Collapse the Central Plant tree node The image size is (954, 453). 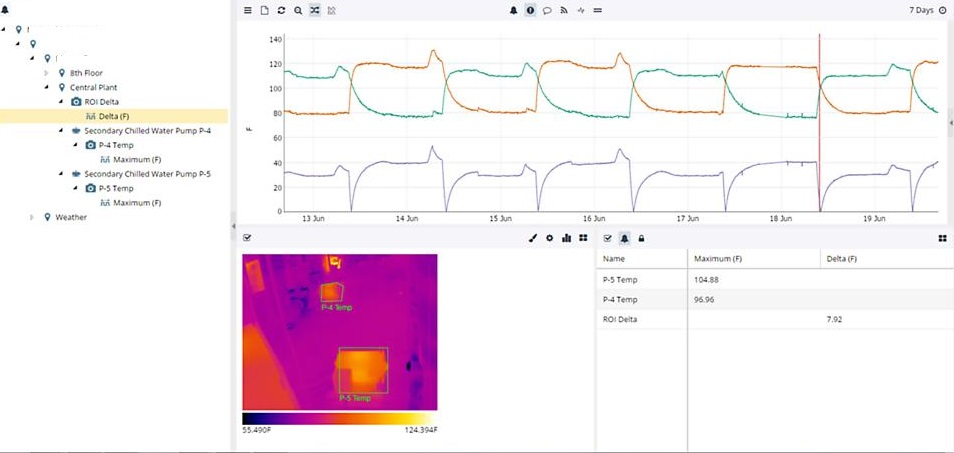47,87
